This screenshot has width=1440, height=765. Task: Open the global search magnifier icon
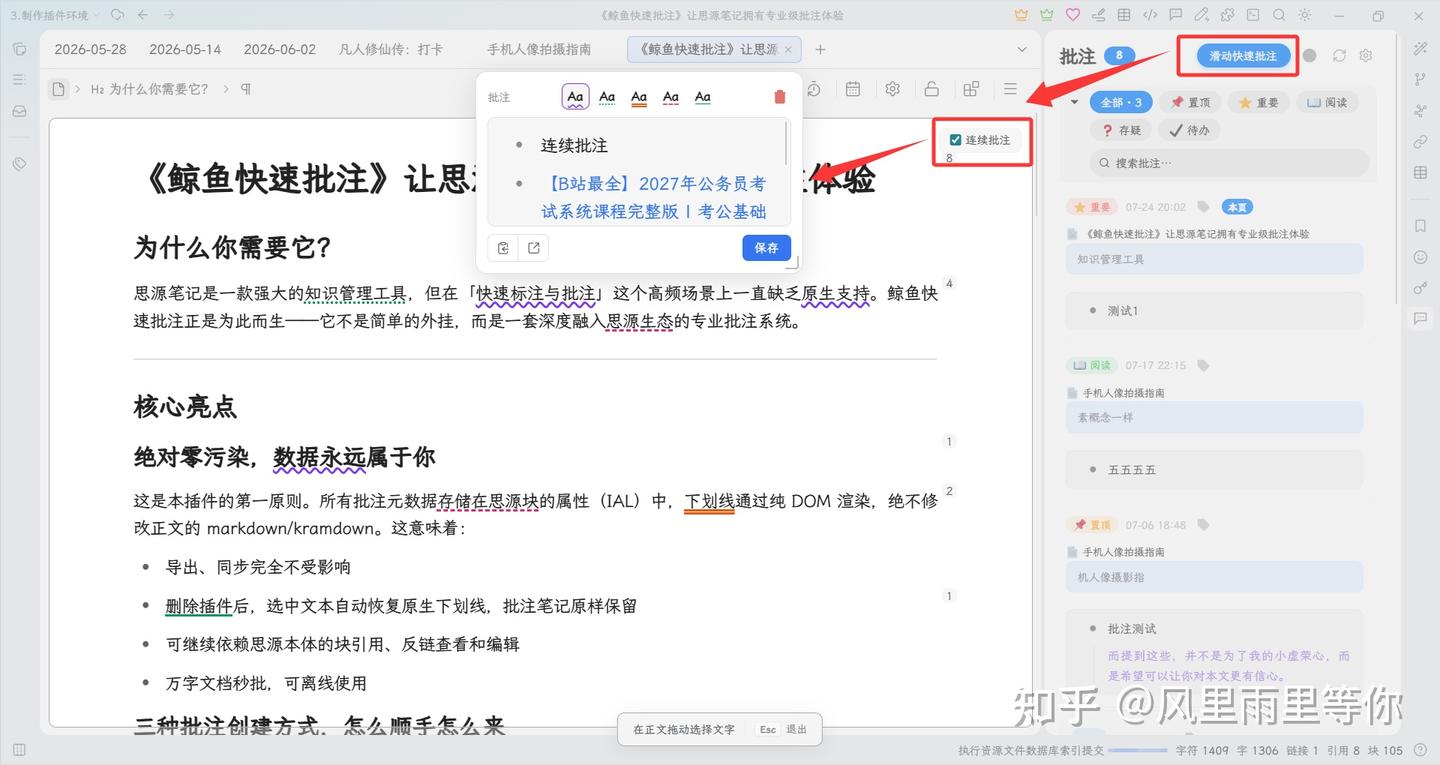[x=1279, y=15]
